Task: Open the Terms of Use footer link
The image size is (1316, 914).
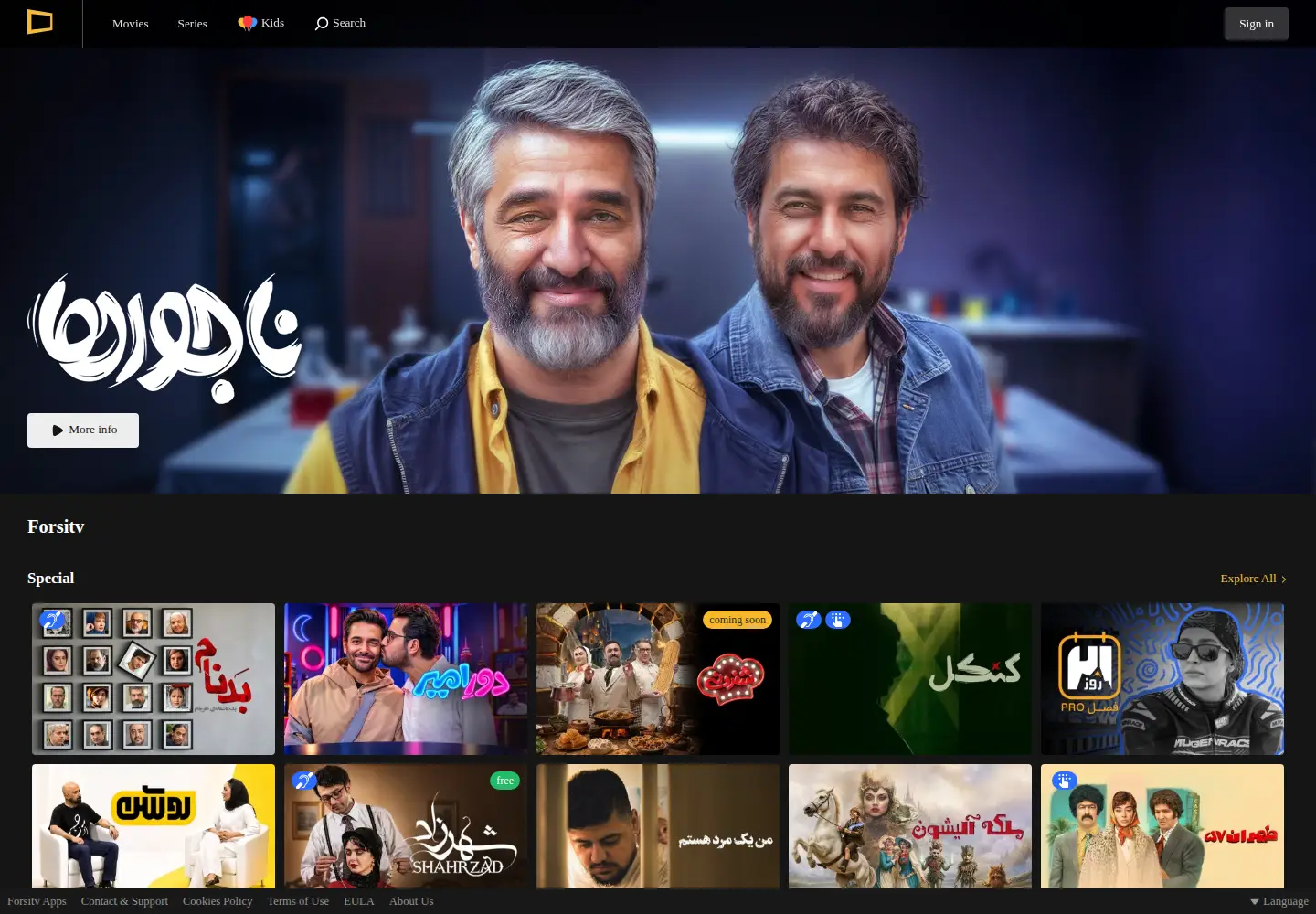Action: [x=298, y=901]
